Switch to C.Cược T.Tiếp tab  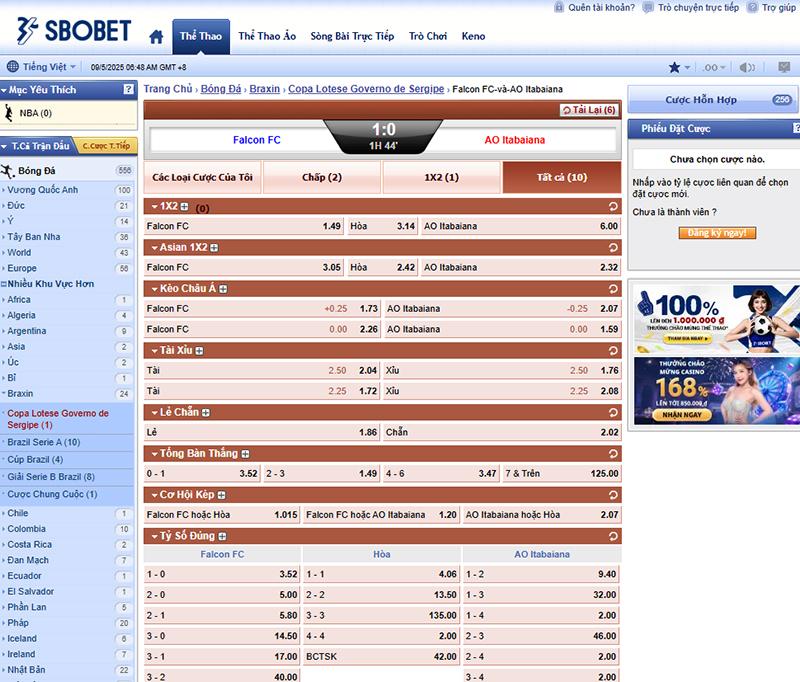[x=106, y=146]
